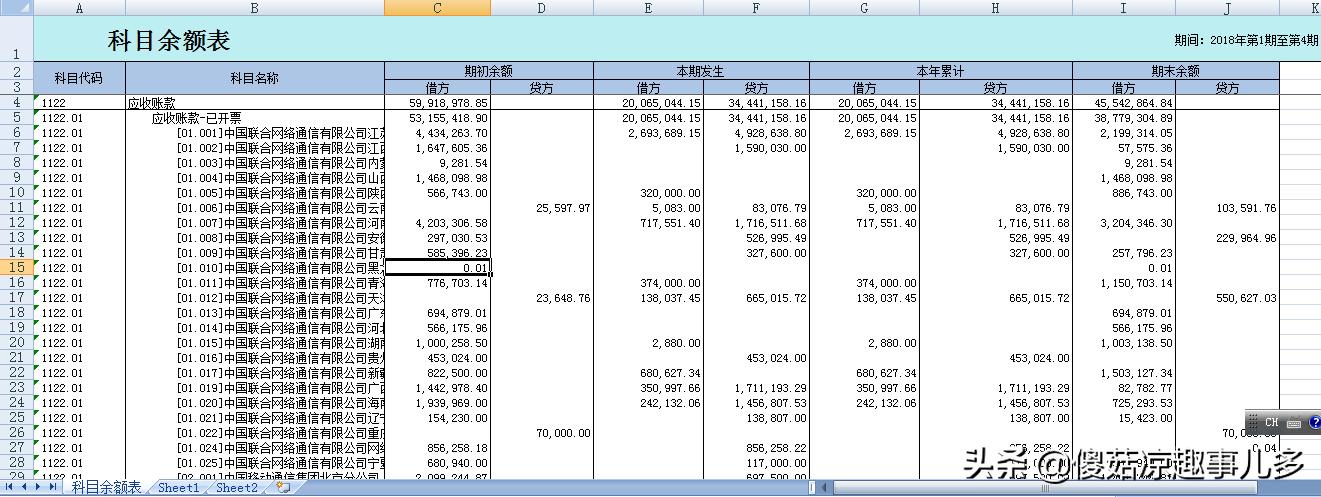Select column B header
Viewport: 1321px width, 497px height.
[x=254, y=7]
